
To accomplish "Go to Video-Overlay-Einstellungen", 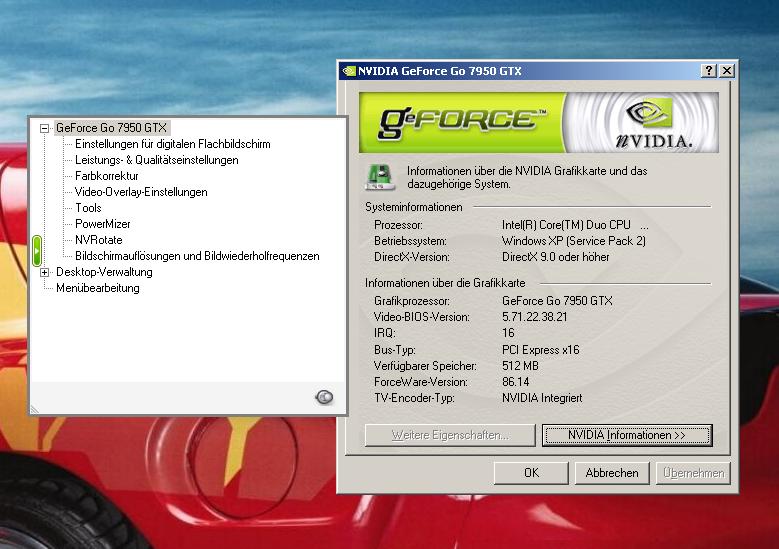I will [x=141, y=192].
